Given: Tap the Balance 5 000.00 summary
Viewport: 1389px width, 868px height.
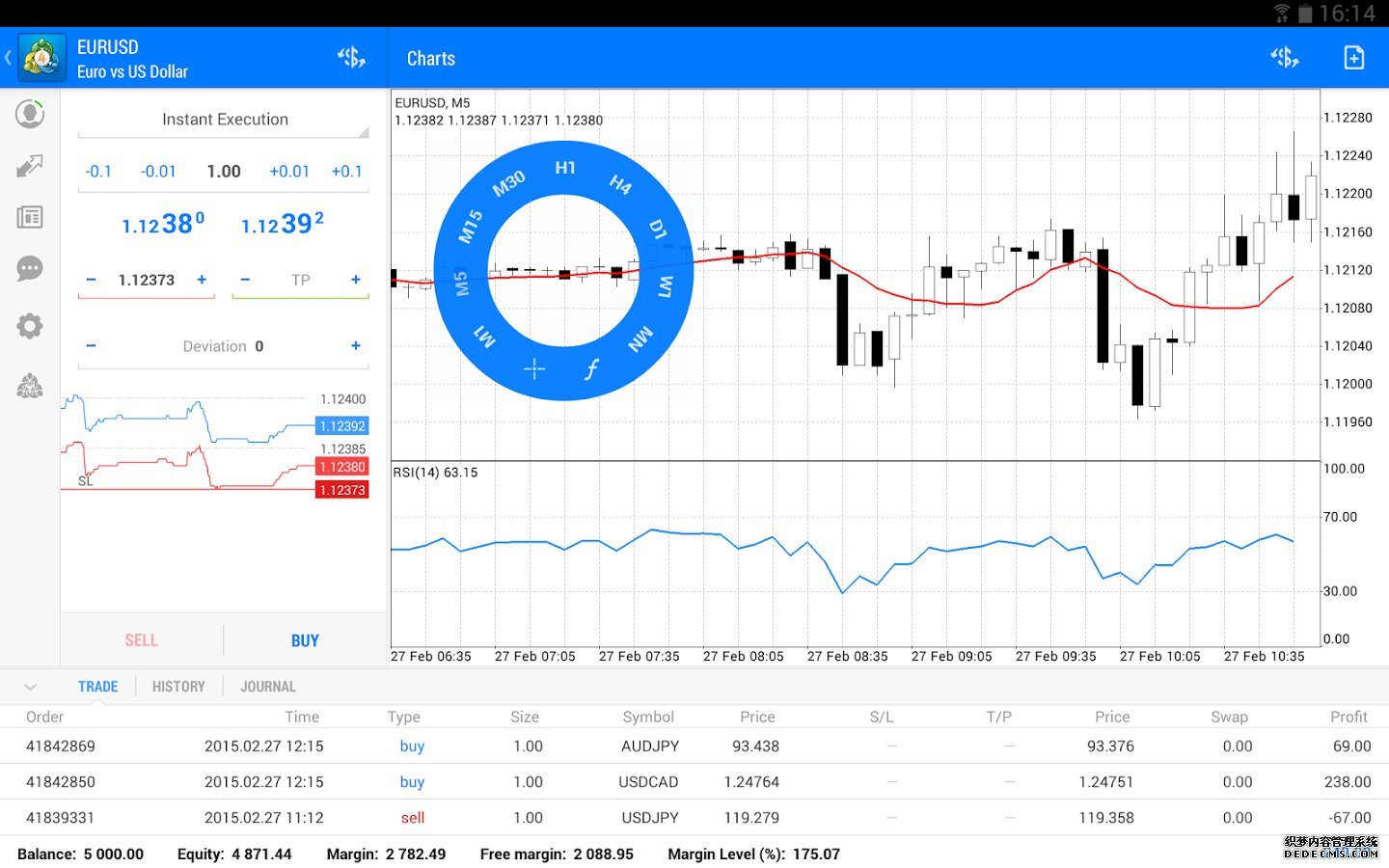Looking at the screenshot, I should 81,854.
